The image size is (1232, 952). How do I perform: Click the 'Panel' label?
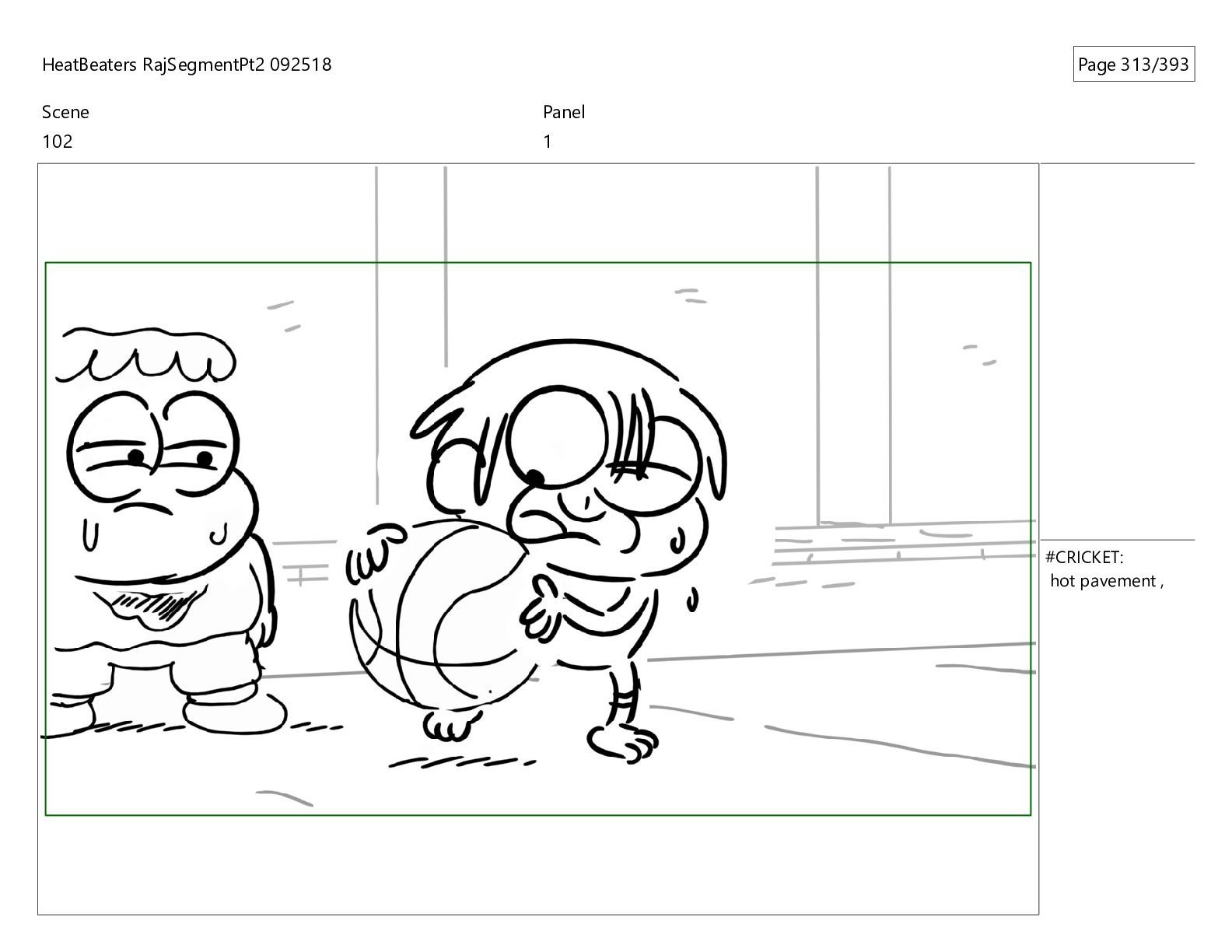click(x=564, y=112)
